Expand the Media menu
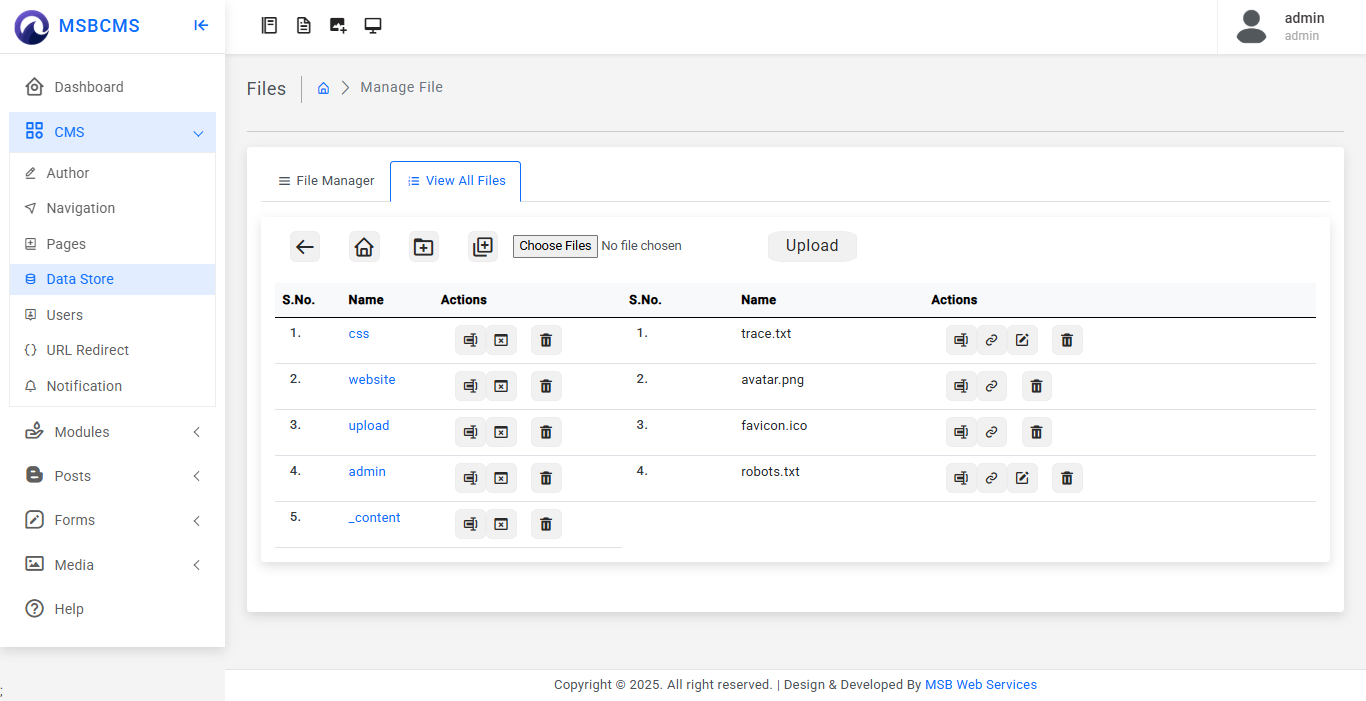This screenshot has width=1366, height=701. (113, 565)
